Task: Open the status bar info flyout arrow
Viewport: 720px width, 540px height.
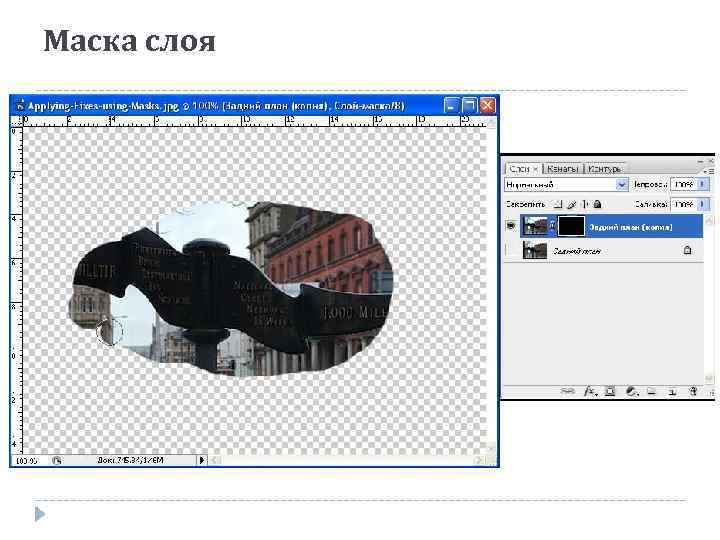Action: click(x=202, y=460)
